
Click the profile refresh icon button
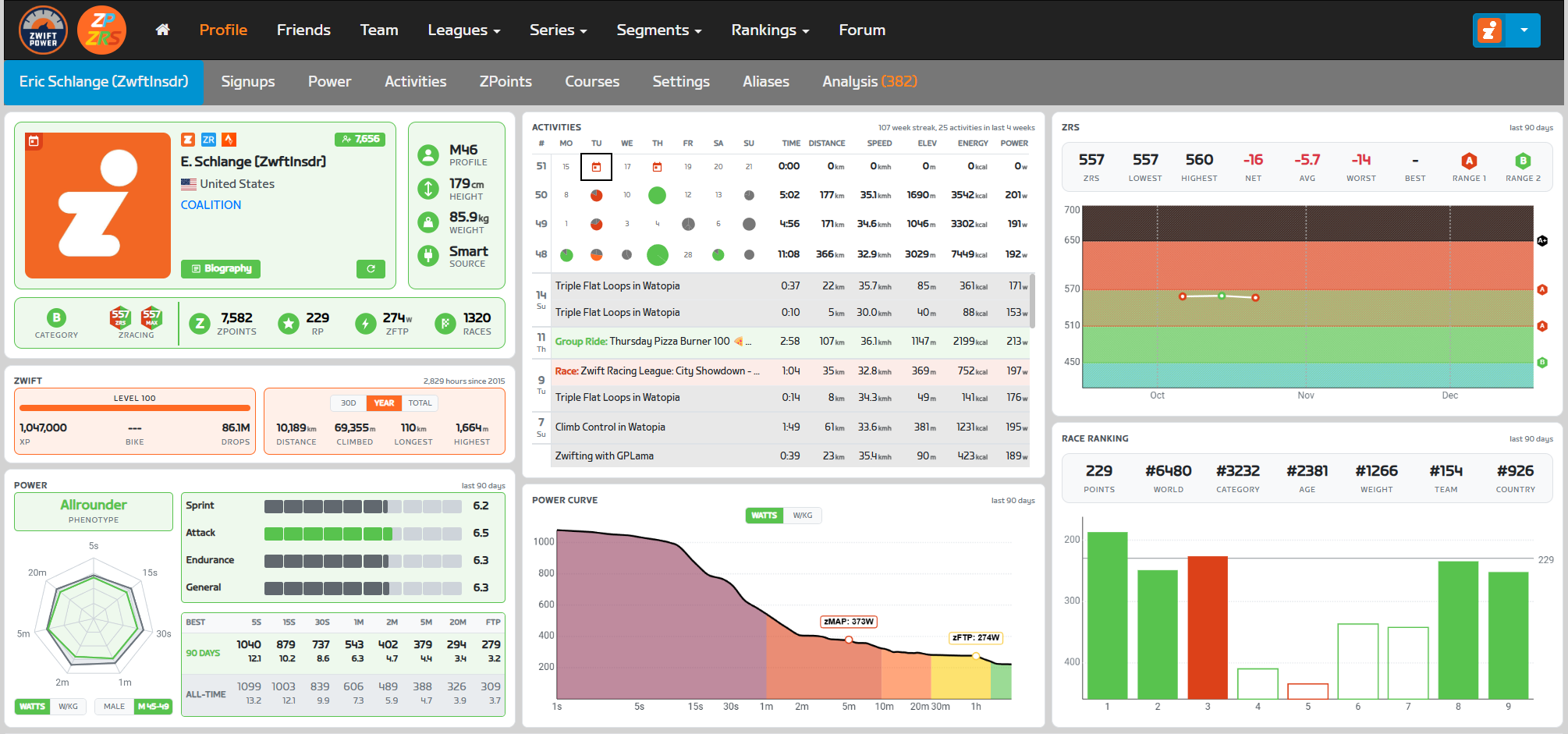click(x=371, y=268)
